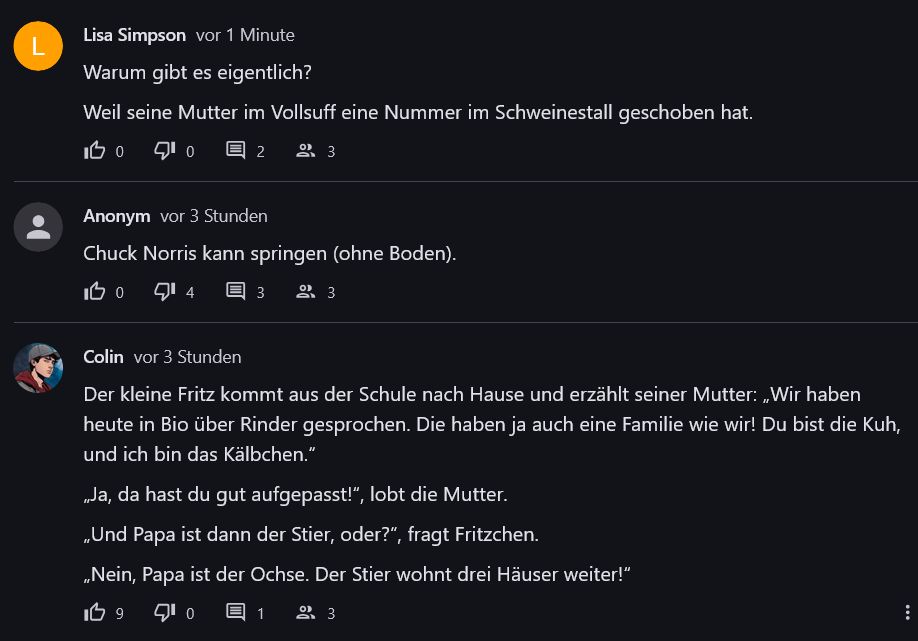Click Colin's profile picture

coord(38,368)
